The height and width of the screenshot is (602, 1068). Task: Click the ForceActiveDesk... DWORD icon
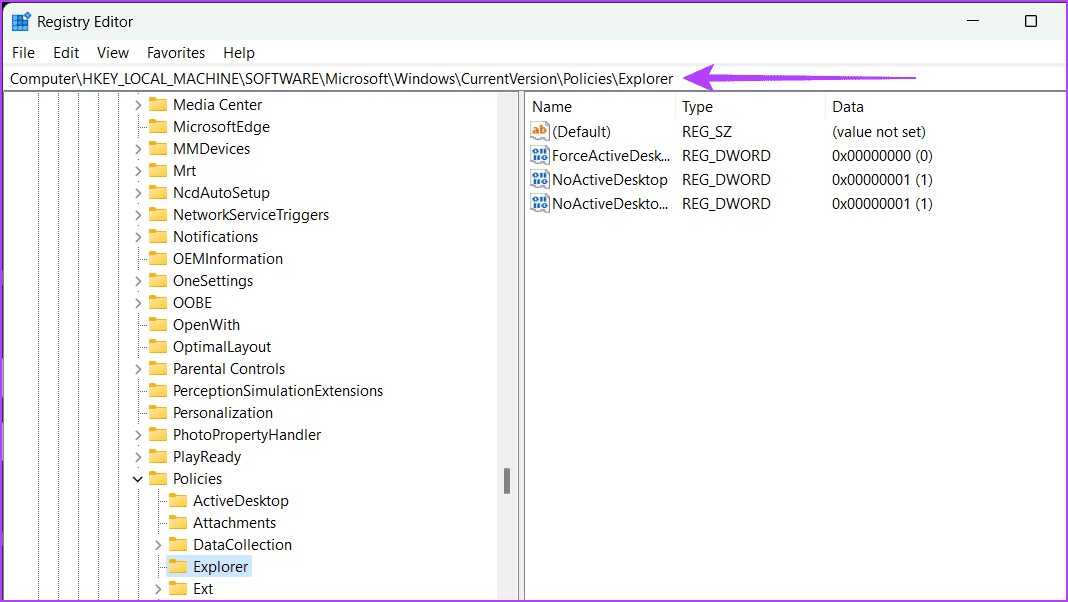tap(539, 155)
